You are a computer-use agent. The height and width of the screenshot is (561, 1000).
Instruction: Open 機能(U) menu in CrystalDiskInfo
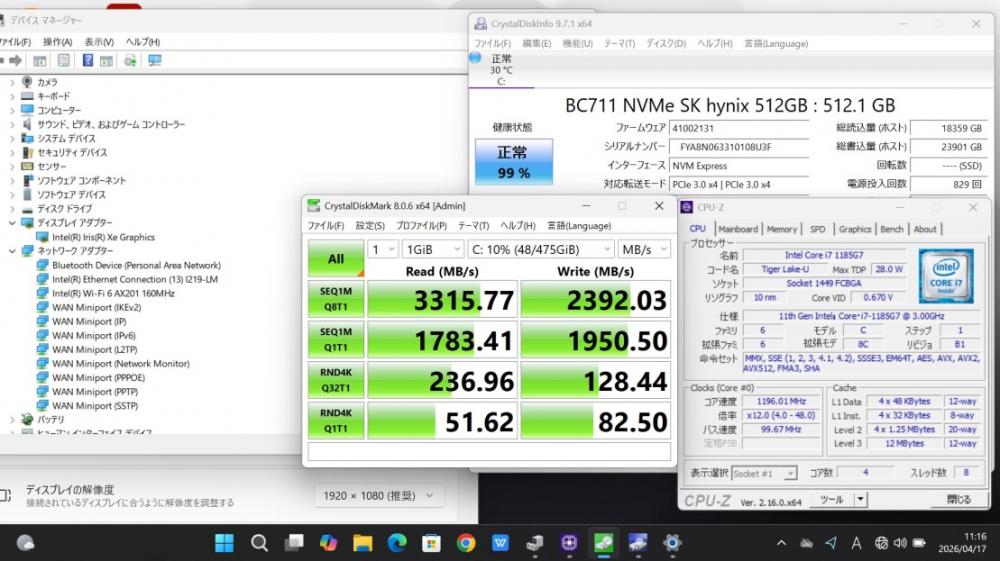pyautogui.click(x=577, y=43)
